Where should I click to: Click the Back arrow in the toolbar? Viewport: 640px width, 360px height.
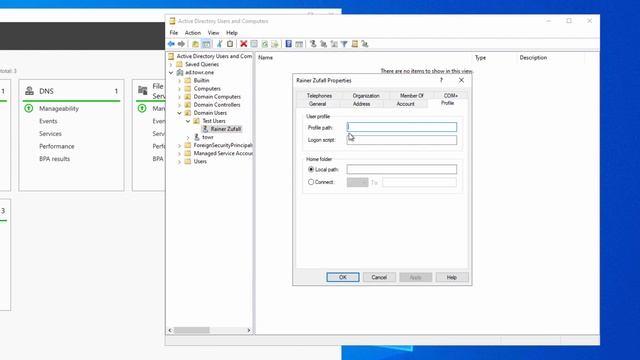click(171, 44)
